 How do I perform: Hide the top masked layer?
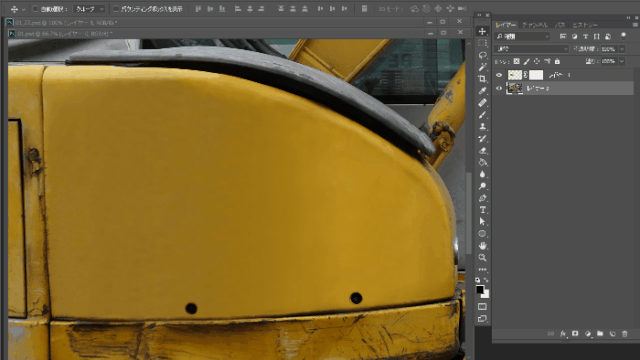(x=499, y=75)
